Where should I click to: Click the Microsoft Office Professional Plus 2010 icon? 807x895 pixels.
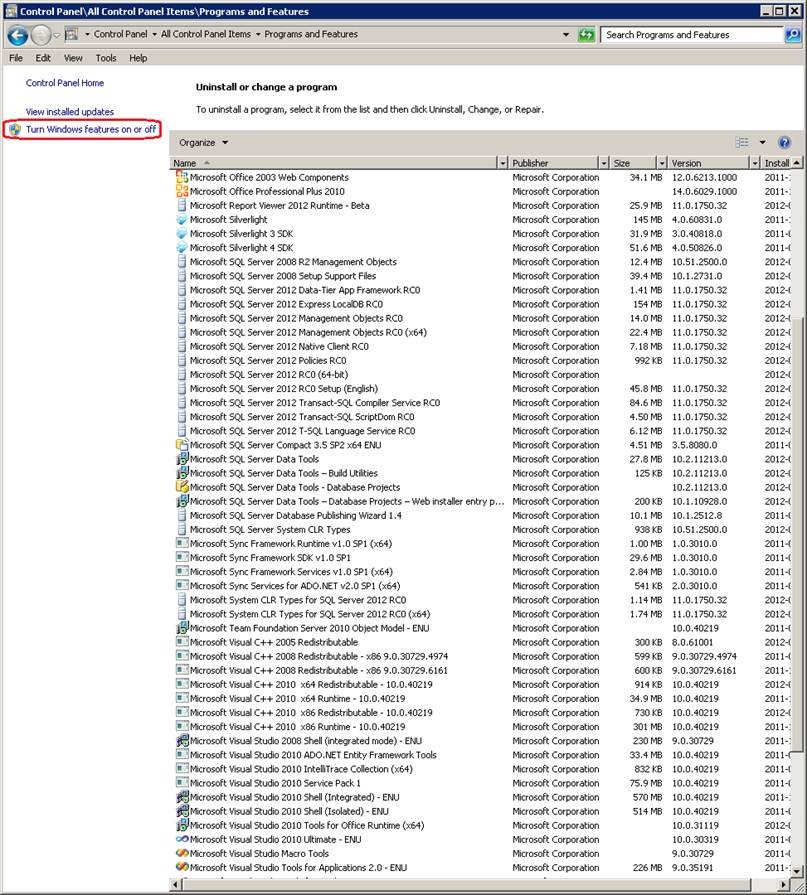click(181, 191)
